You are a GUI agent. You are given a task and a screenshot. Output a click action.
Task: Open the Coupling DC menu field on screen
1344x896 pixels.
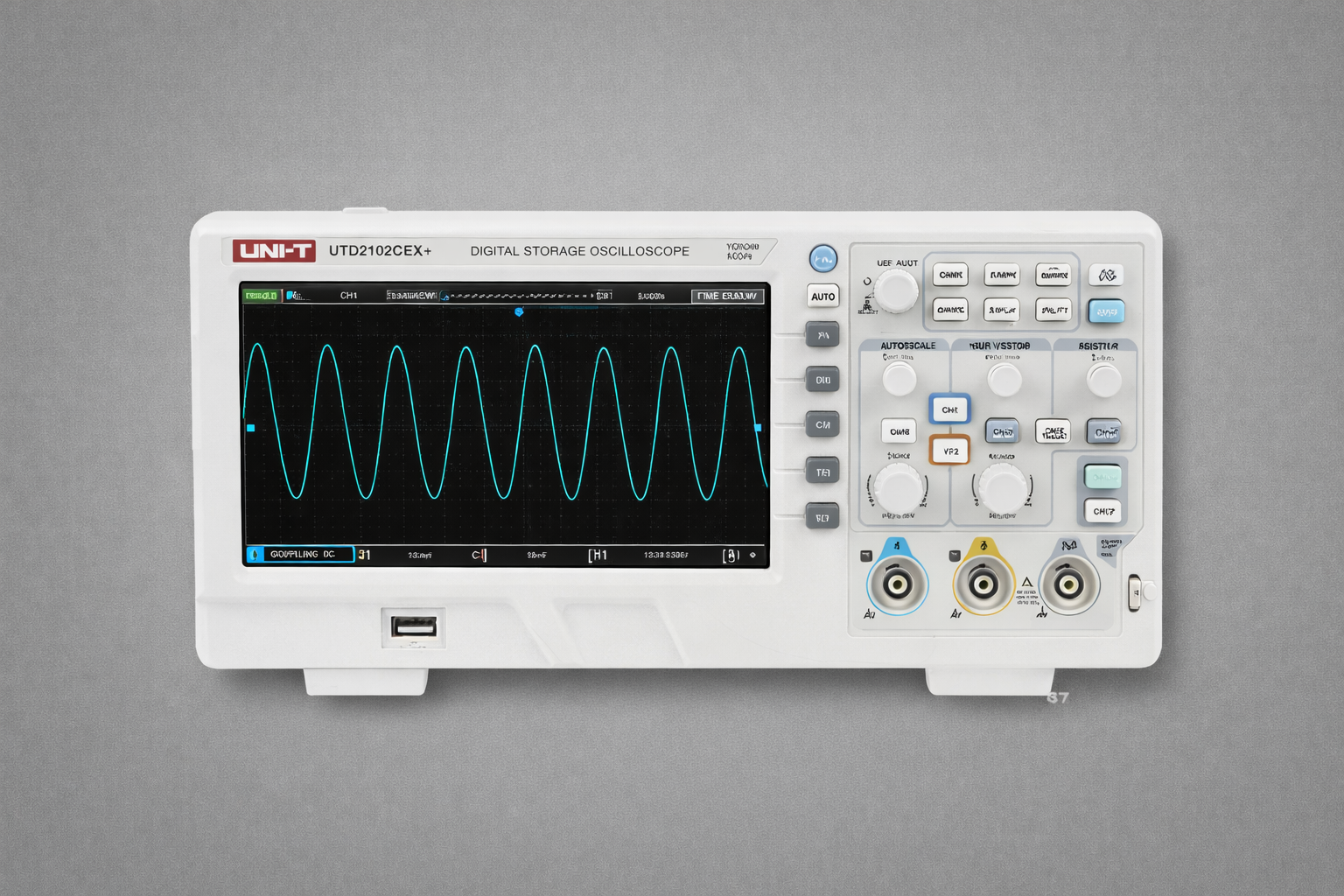click(301, 554)
